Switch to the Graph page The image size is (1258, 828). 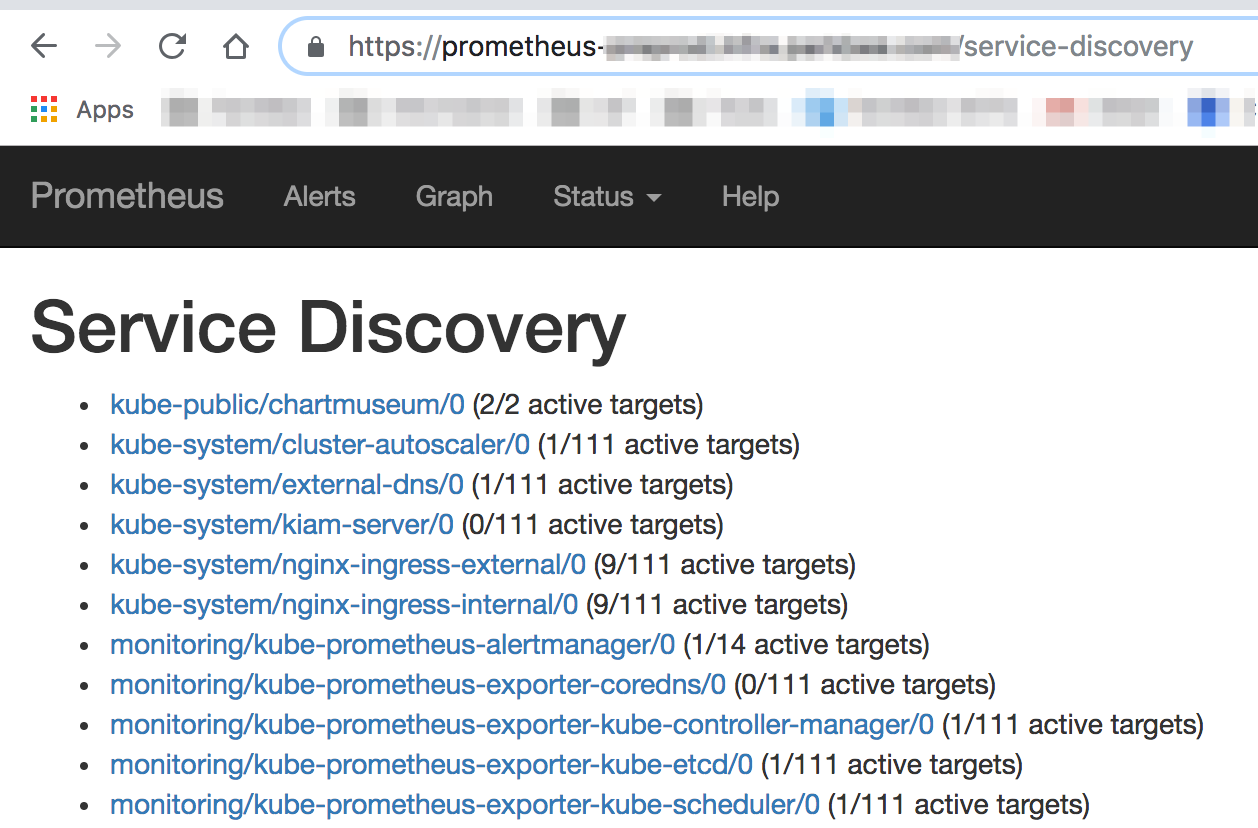pyautogui.click(x=454, y=197)
